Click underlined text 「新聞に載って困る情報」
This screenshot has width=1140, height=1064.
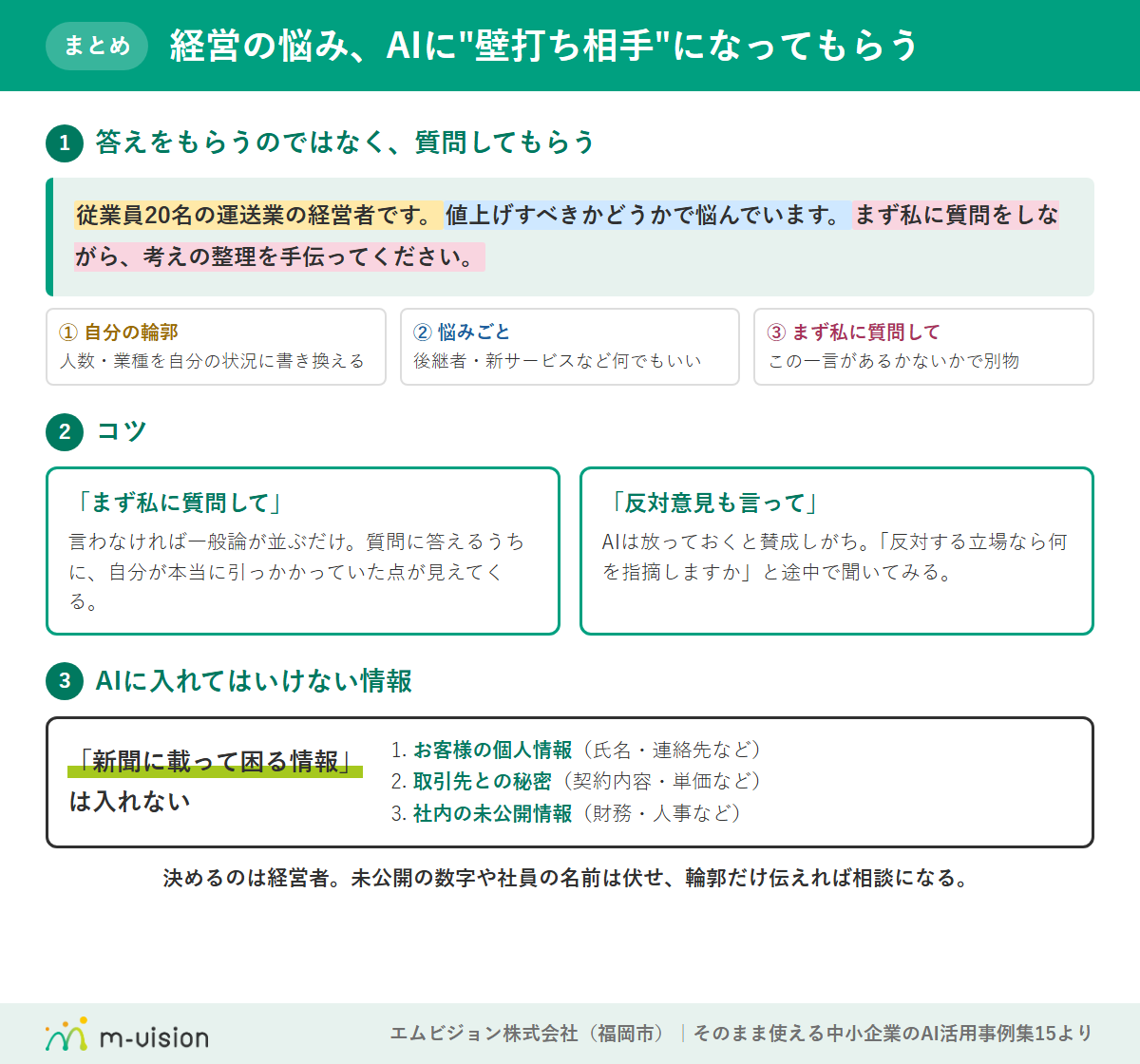[x=216, y=762]
